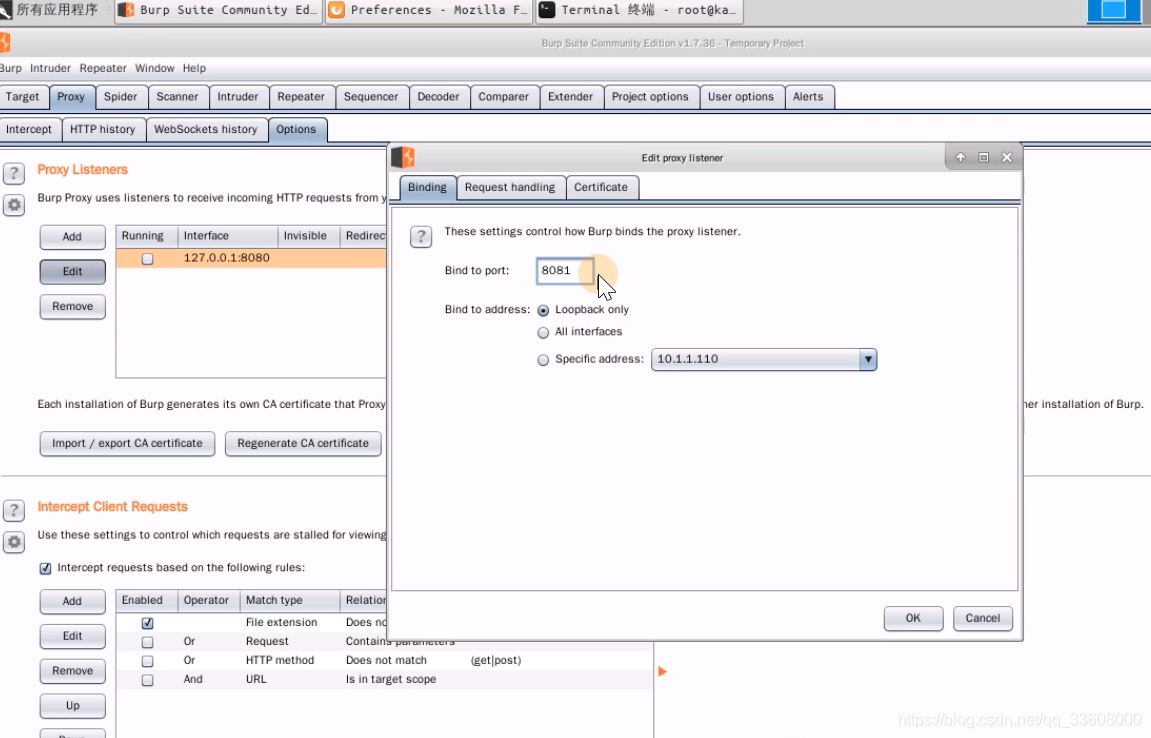Maximize the Edit proxy listener dialog
This screenshot has height=738, width=1151.
[984, 157]
